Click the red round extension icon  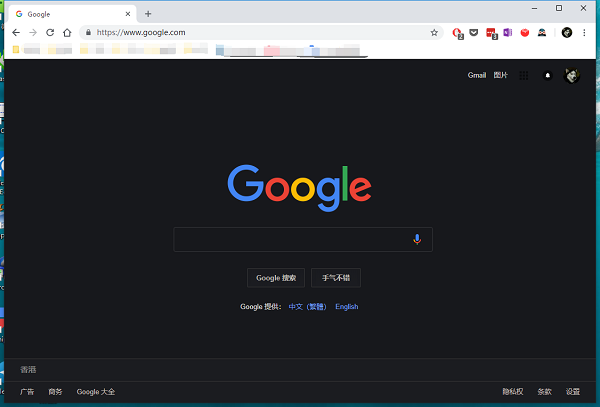[x=525, y=33]
